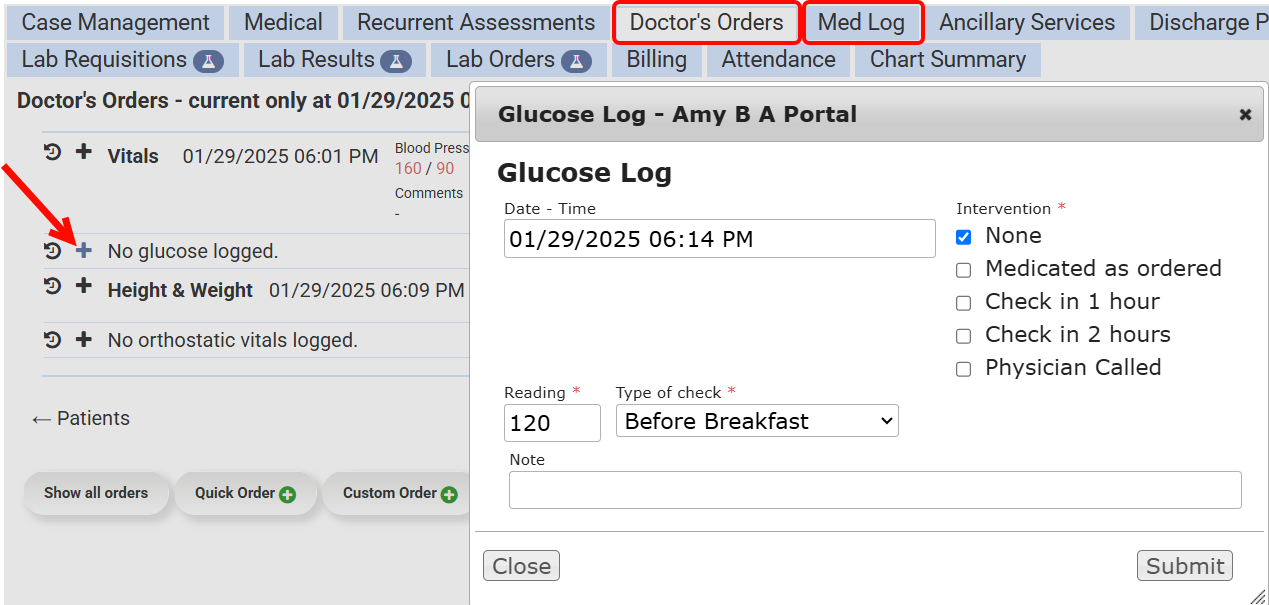Tick the Check in 1 hour checkbox
Image resolution: width=1269 pixels, height=605 pixels.
click(x=963, y=303)
